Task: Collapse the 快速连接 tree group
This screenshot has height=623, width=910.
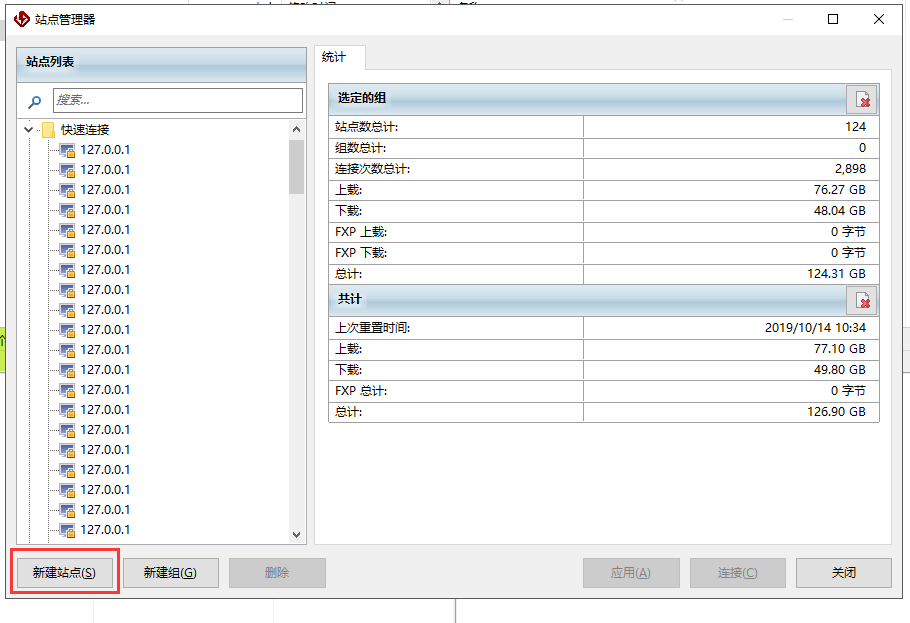Action: coord(28,130)
